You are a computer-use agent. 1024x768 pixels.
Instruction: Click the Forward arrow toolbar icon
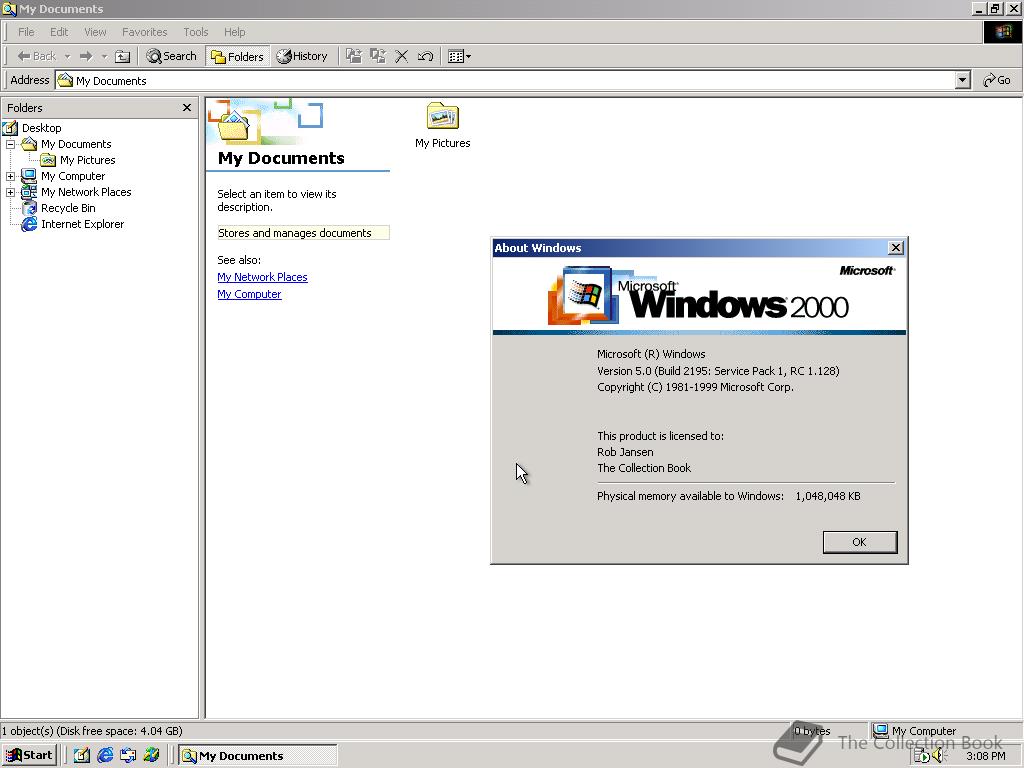tap(86, 56)
